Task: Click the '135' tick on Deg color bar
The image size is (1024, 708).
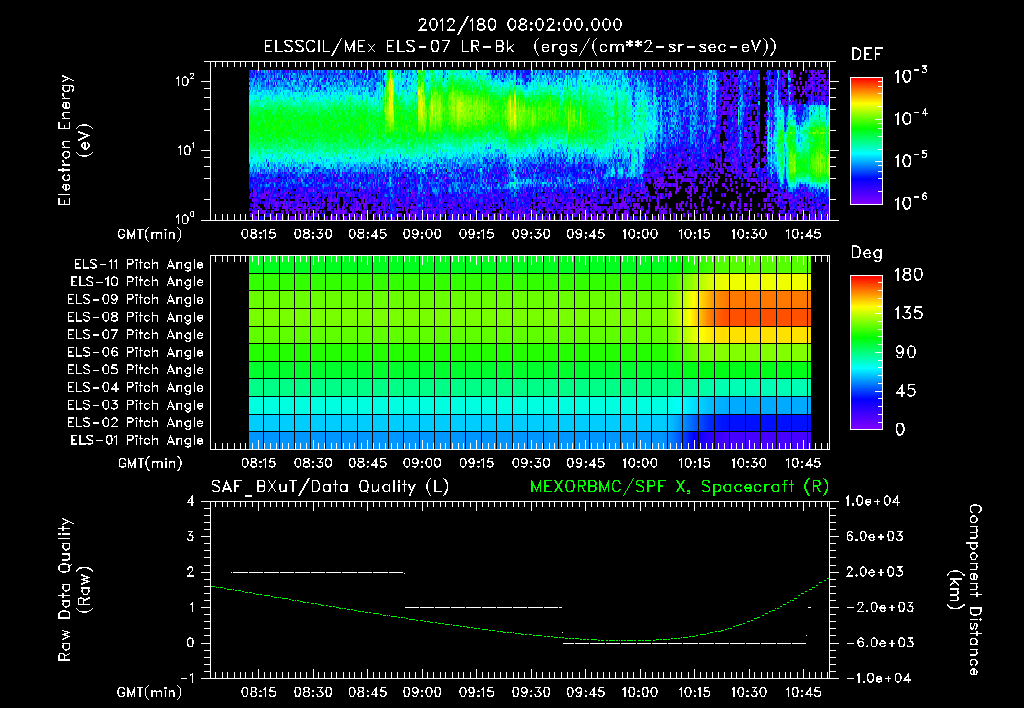Action: [908, 314]
